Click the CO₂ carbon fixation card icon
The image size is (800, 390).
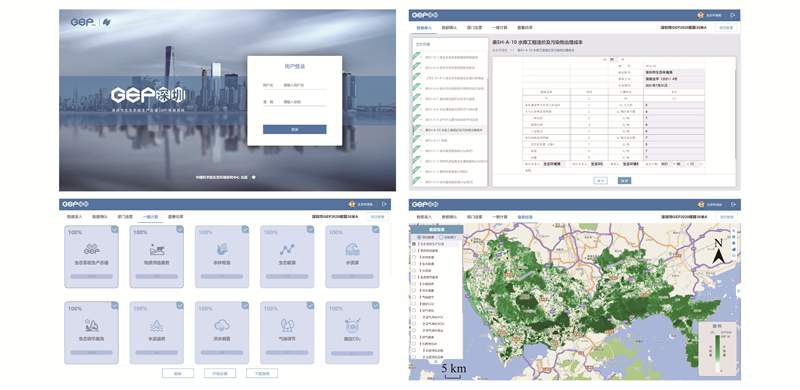(x=352, y=326)
